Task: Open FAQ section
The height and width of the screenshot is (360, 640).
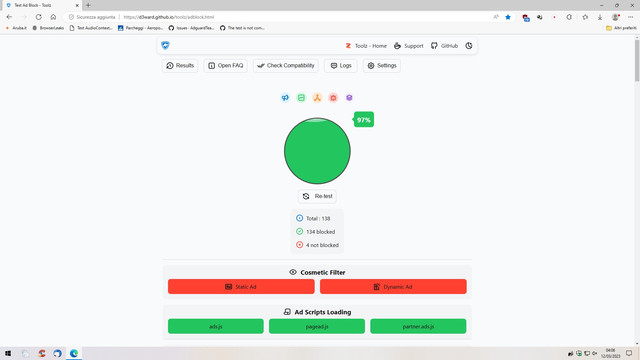Action: (x=226, y=65)
